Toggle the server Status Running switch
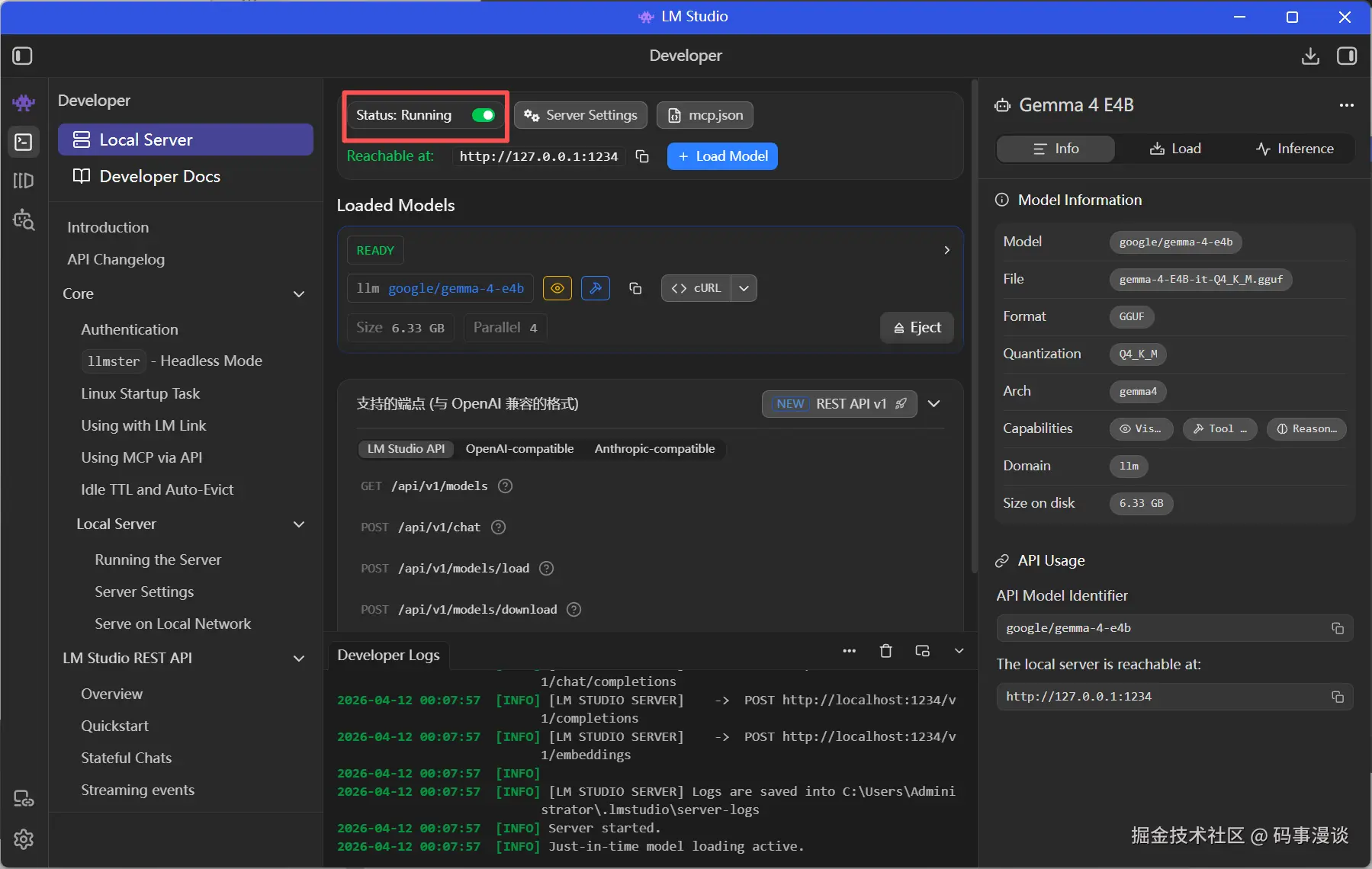This screenshot has width=1372, height=869. (x=483, y=115)
